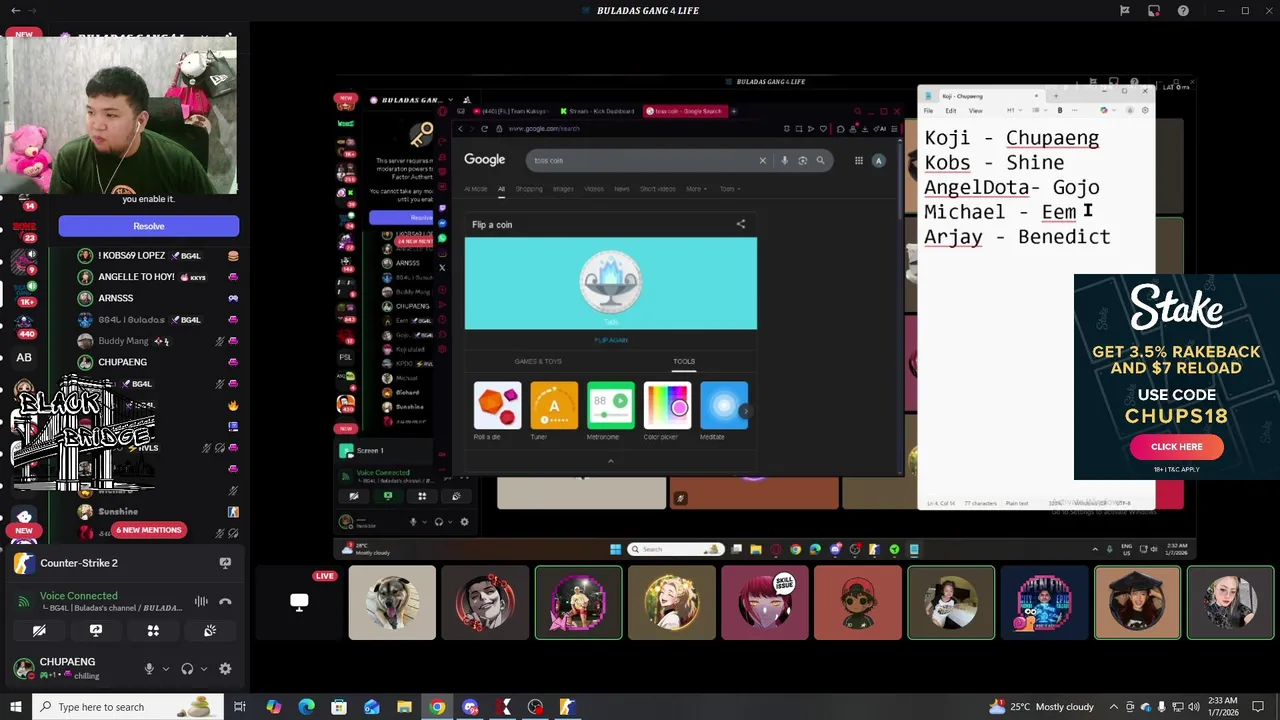The image size is (1280, 720).
Task: Open the soundboard button
Action: tap(210, 631)
